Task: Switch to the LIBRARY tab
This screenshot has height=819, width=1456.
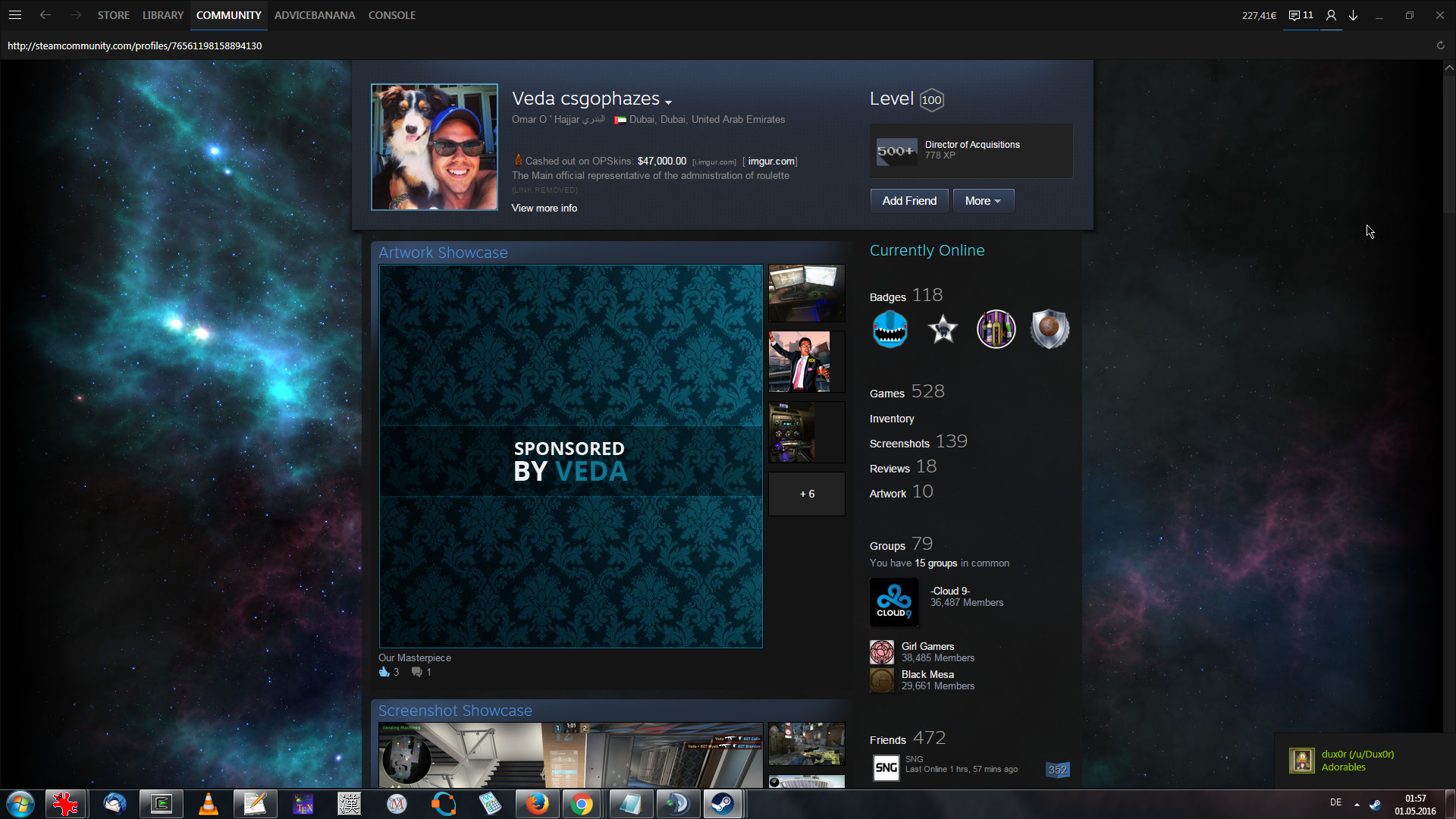Action: tap(163, 15)
